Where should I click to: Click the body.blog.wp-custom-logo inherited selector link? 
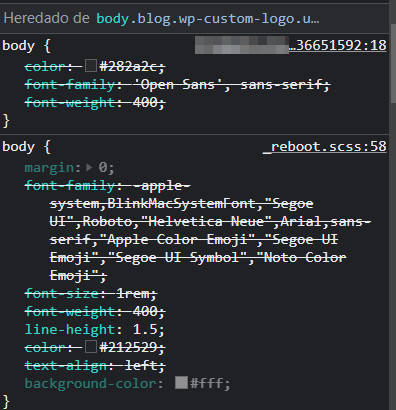point(207,19)
